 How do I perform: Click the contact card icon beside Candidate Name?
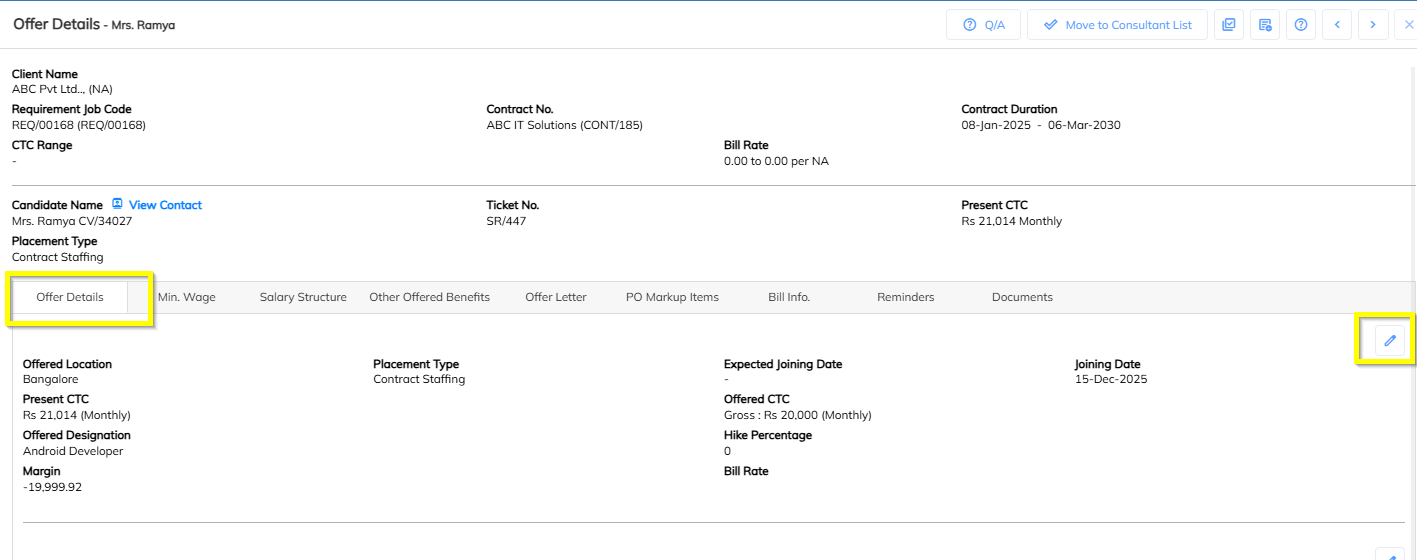click(117, 205)
